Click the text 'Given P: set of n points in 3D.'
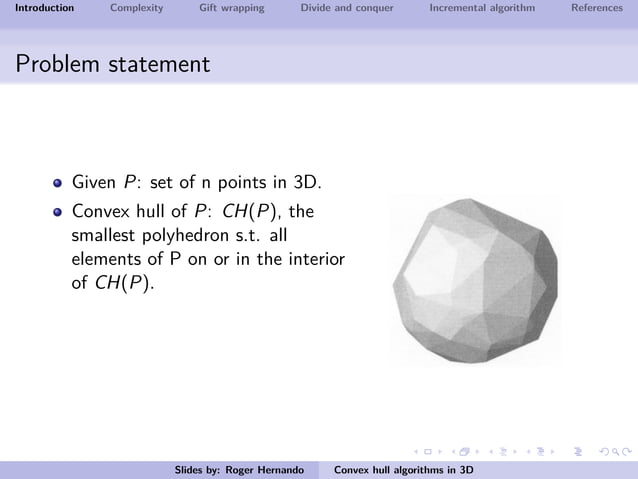Viewport: 638px width, 479px height. (x=197, y=182)
